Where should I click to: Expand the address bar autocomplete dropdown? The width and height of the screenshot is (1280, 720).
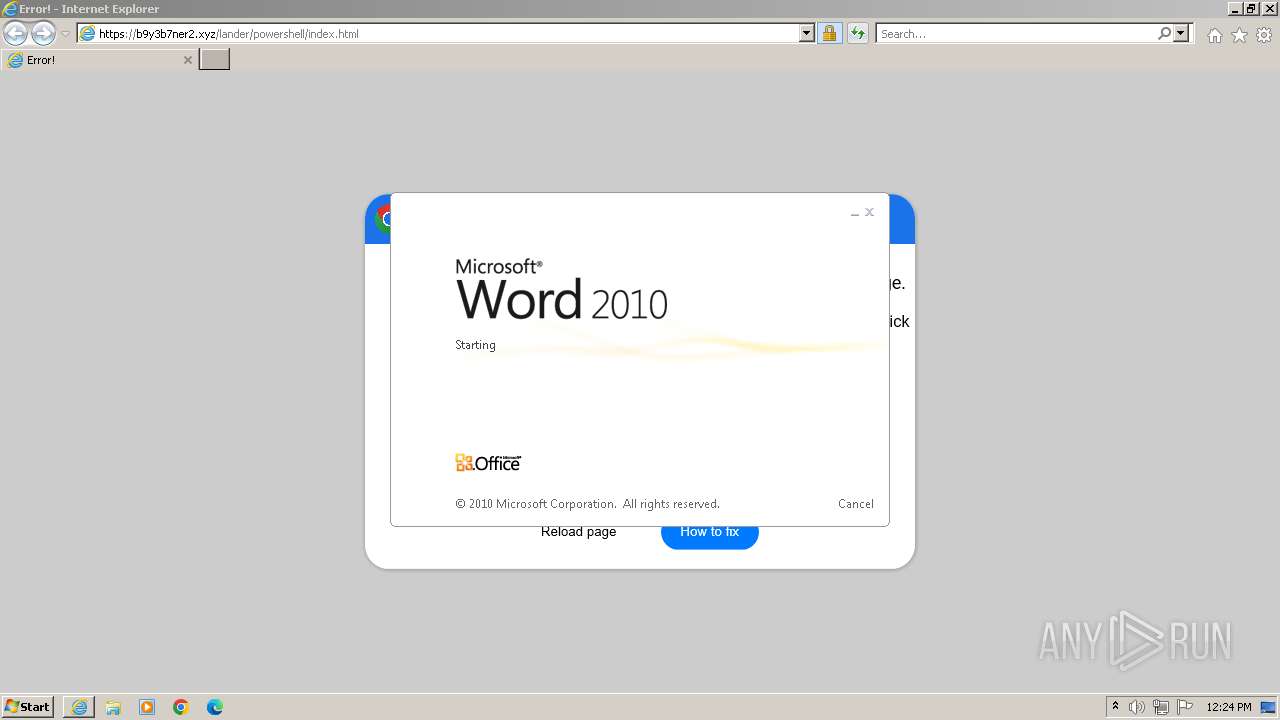coord(807,33)
